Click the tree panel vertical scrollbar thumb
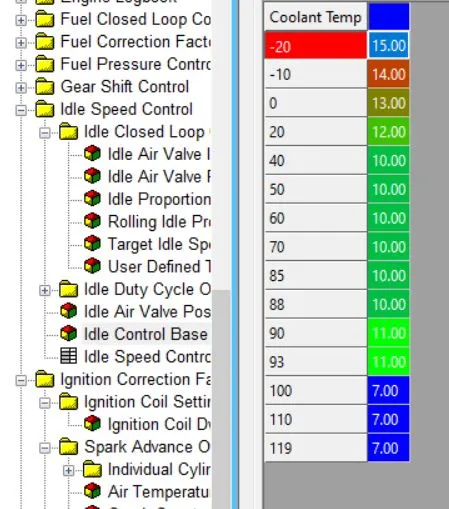This screenshot has height=509, width=449. coord(221,399)
